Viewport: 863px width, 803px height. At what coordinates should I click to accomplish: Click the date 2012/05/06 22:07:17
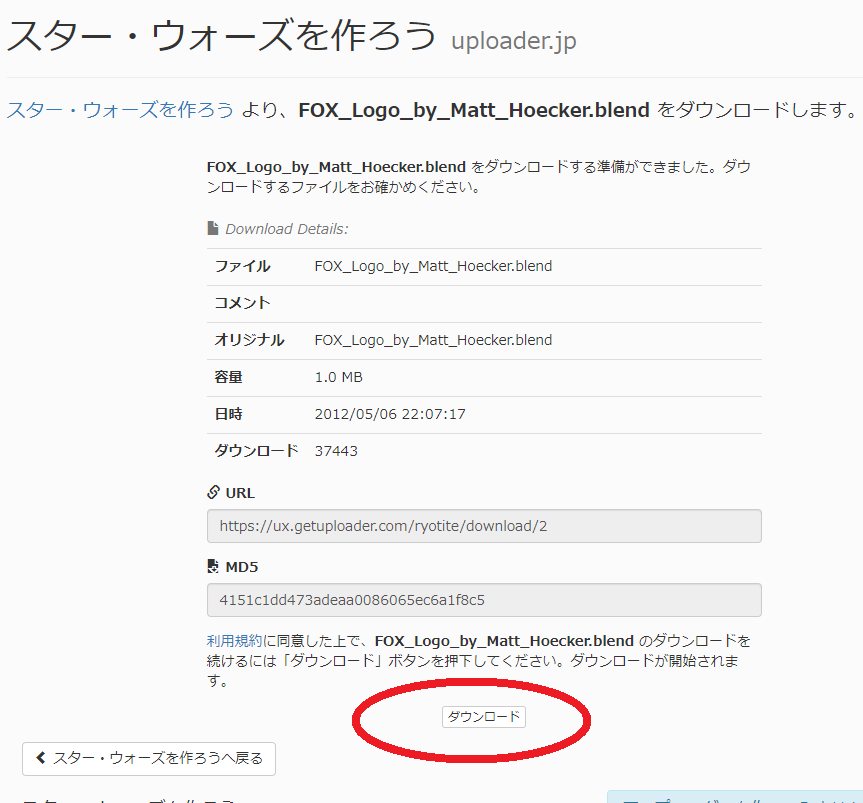coord(390,414)
